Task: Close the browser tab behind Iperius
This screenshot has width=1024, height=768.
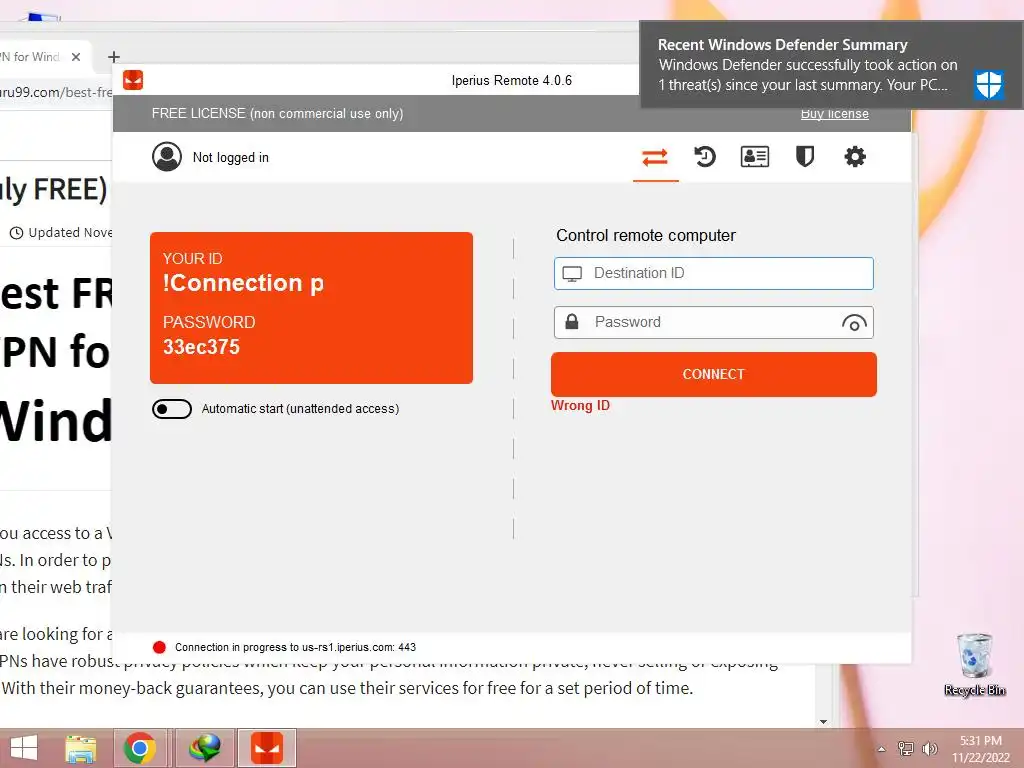Action: tap(76, 57)
